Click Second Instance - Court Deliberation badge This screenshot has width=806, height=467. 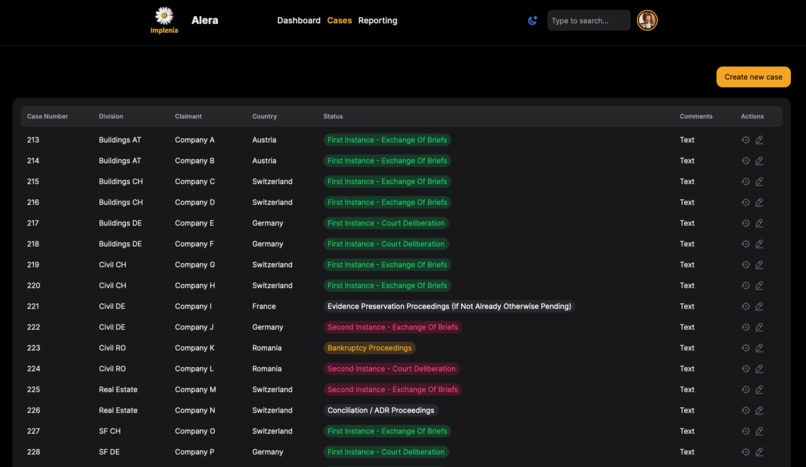392,369
